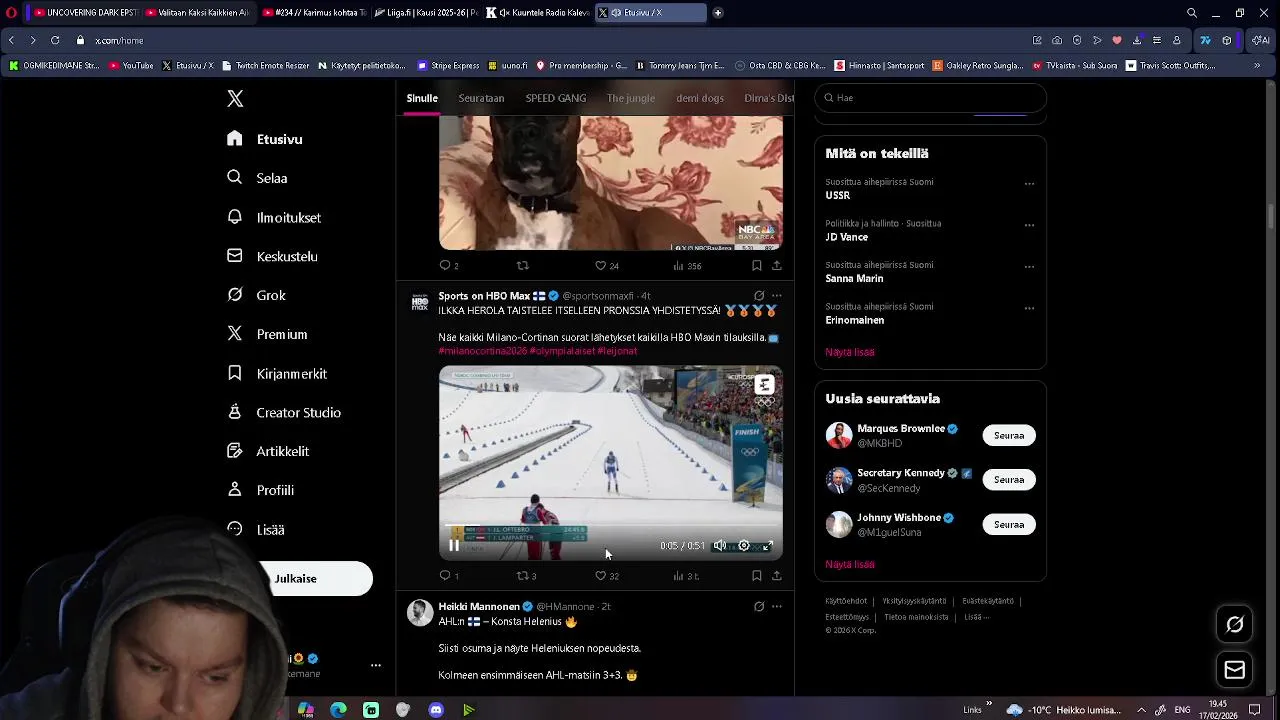The width and height of the screenshot is (1280, 720).
Task: Share the Sports on HBO Max post
Action: (x=777, y=576)
